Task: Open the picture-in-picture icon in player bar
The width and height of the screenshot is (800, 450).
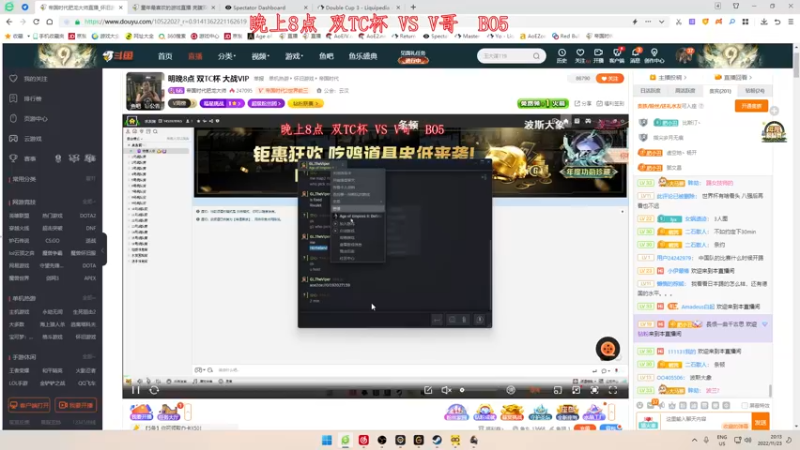Action: click(558, 390)
